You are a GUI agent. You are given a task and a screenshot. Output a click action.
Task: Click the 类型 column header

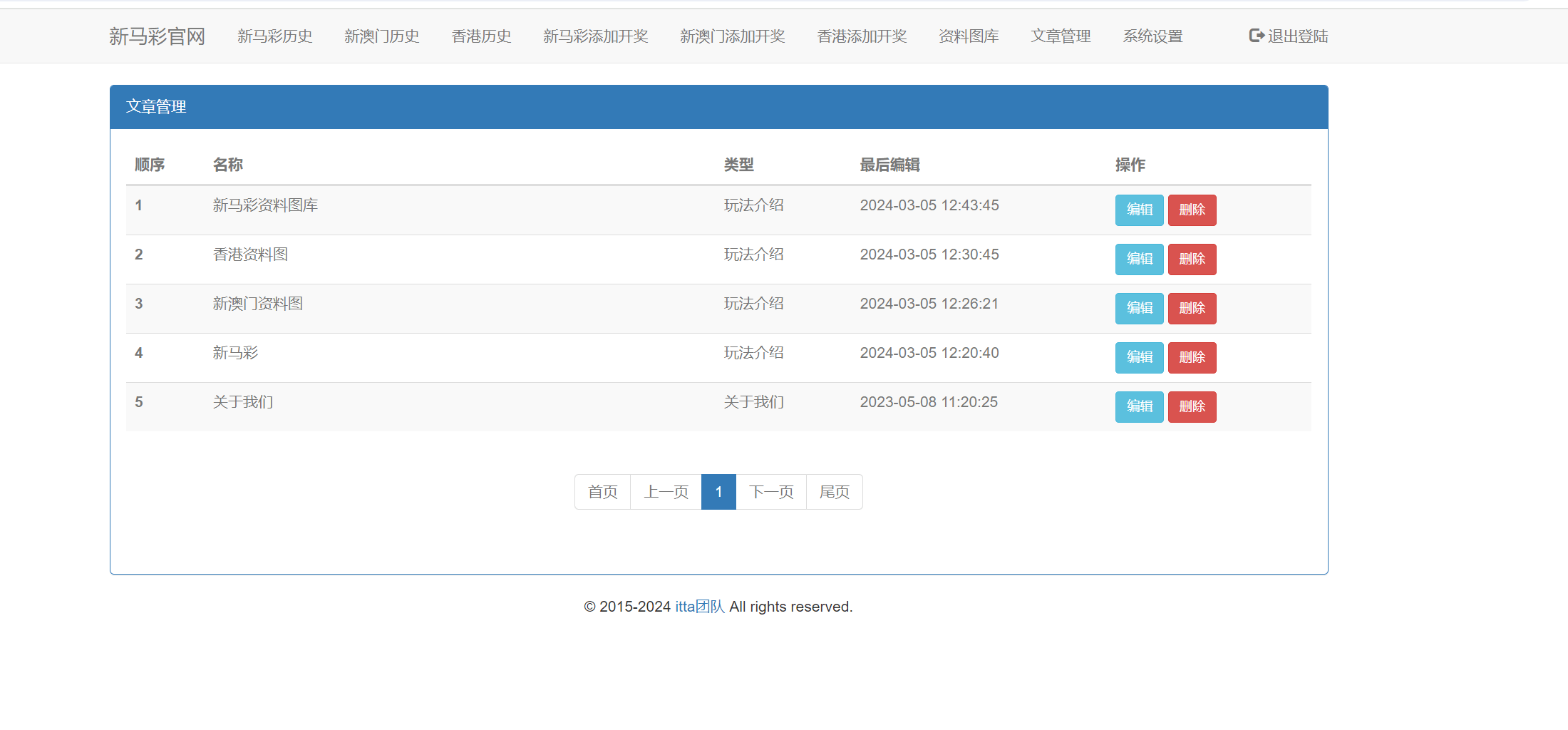(739, 165)
